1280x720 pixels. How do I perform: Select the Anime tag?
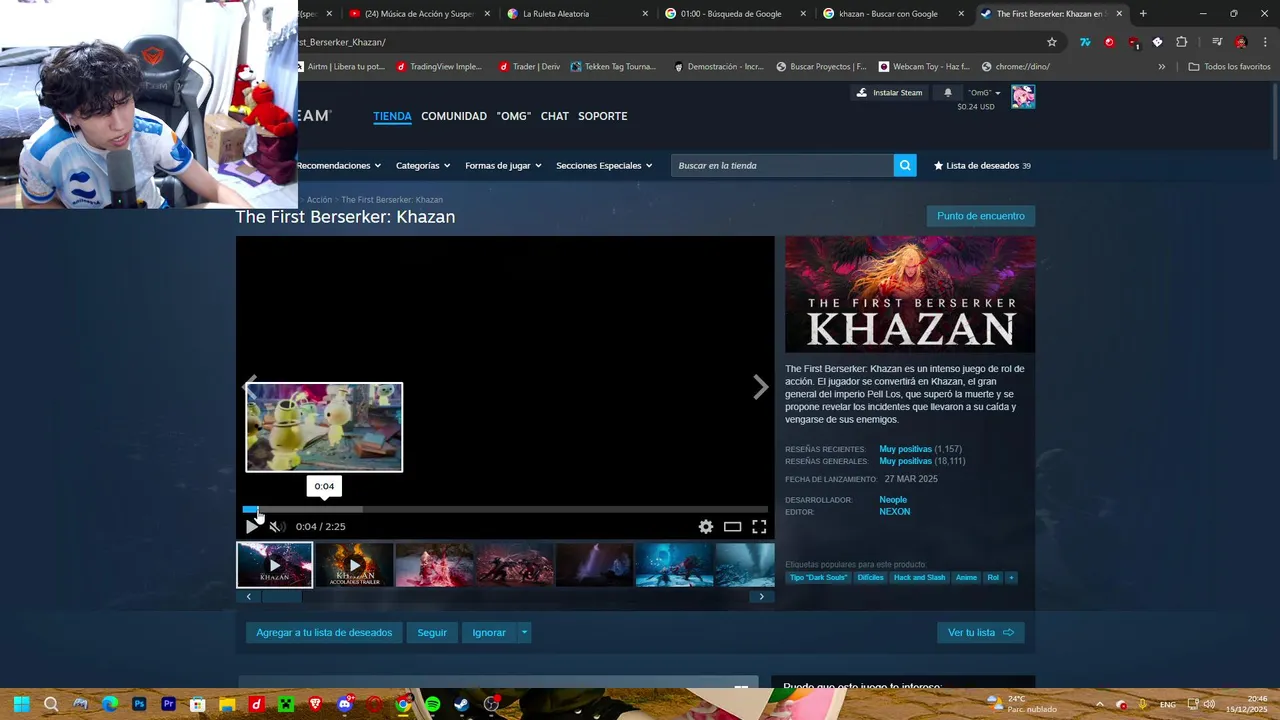[x=966, y=577]
